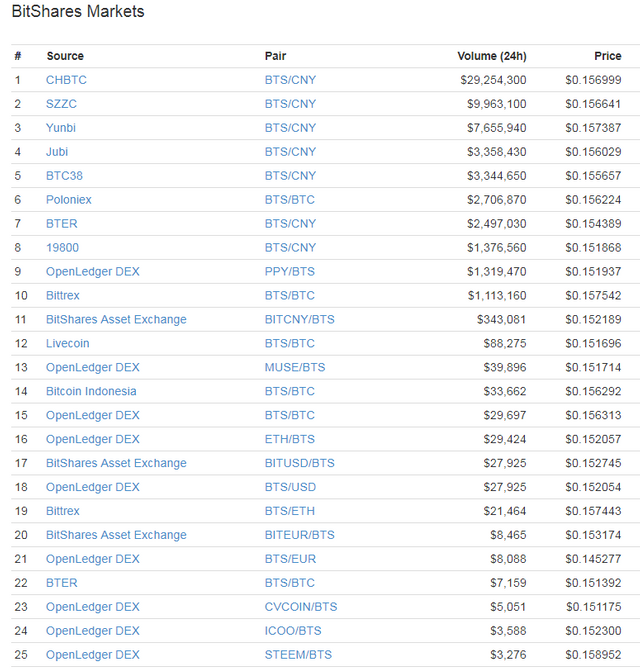Click the CVCOIN/BTS pair link
The image size is (640, 669).
tap(301, 606)
